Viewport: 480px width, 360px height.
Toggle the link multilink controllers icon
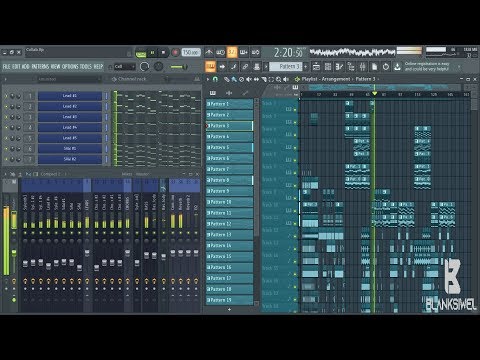tap(245, 67)
